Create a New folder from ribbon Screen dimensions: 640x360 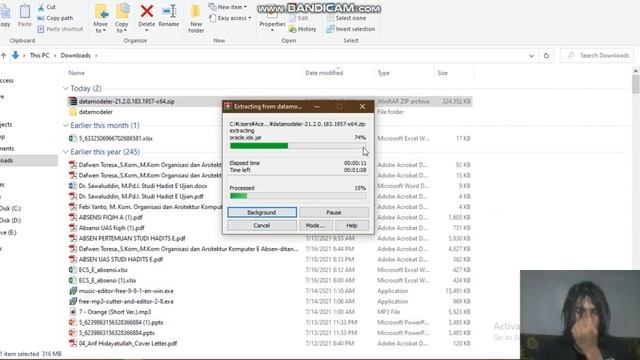[196, 18]
